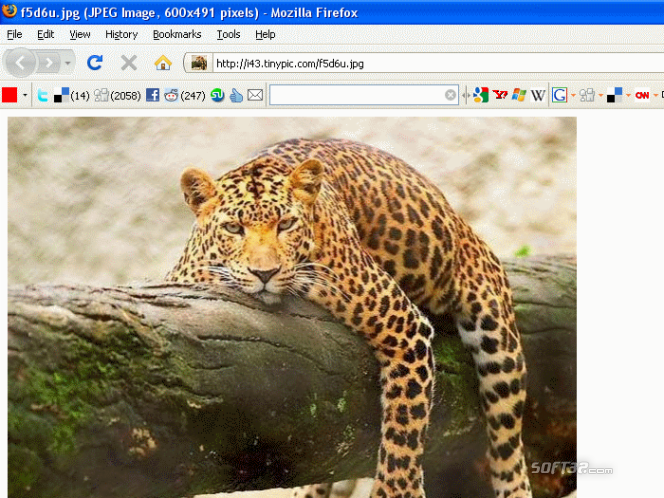
Task: Click the Reddit alien icon with (247)
Action: tap(185, 95)
